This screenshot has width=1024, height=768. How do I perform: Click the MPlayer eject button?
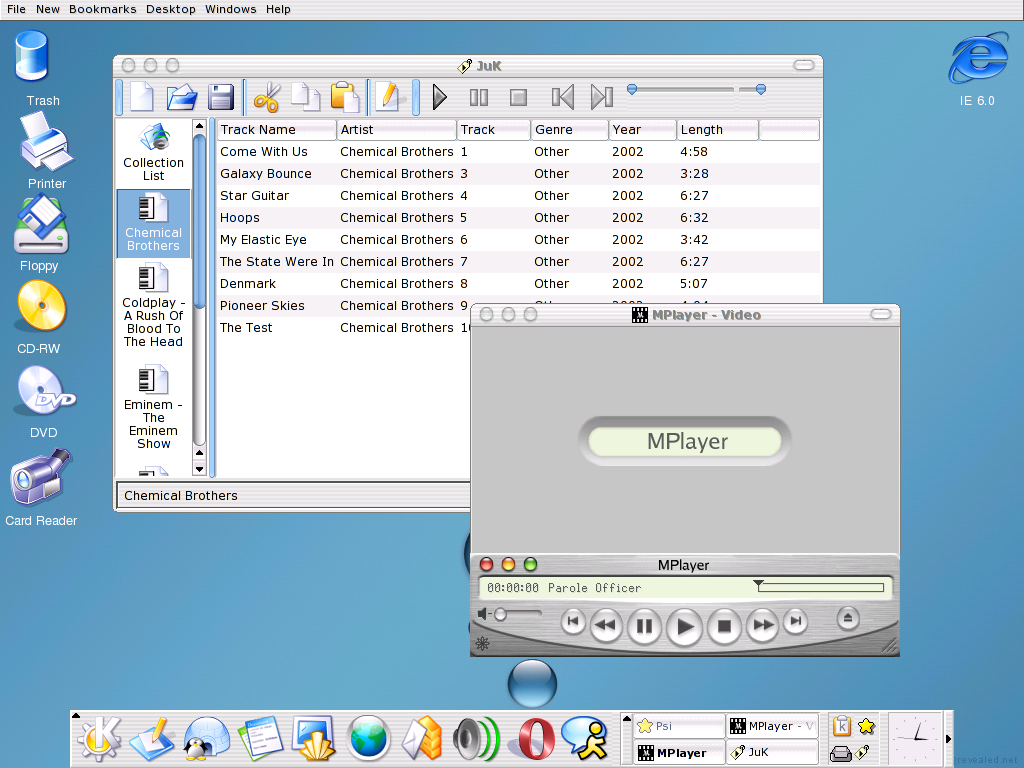click(848, 618)
